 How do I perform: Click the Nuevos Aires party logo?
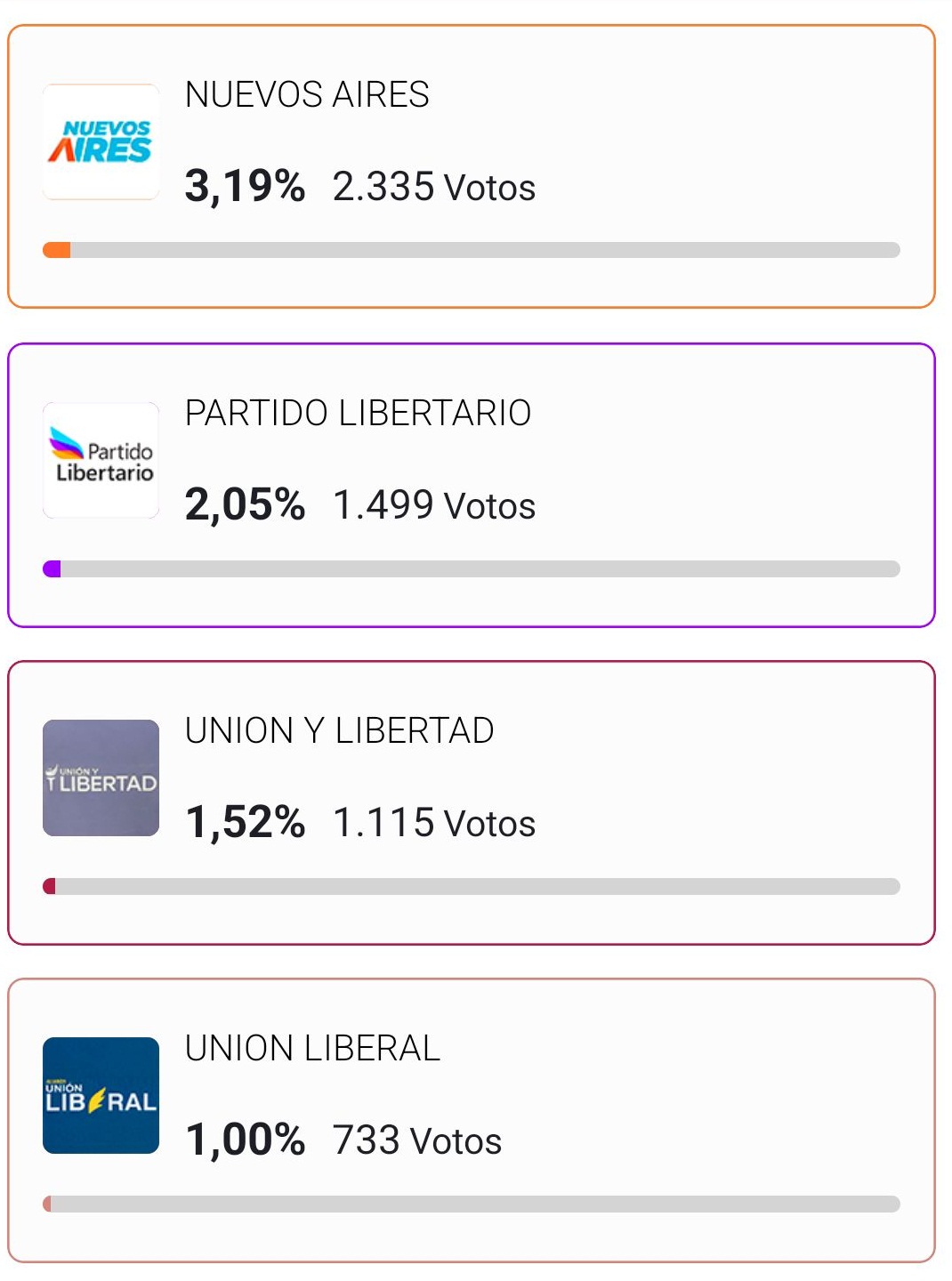(x=101, y=141)
